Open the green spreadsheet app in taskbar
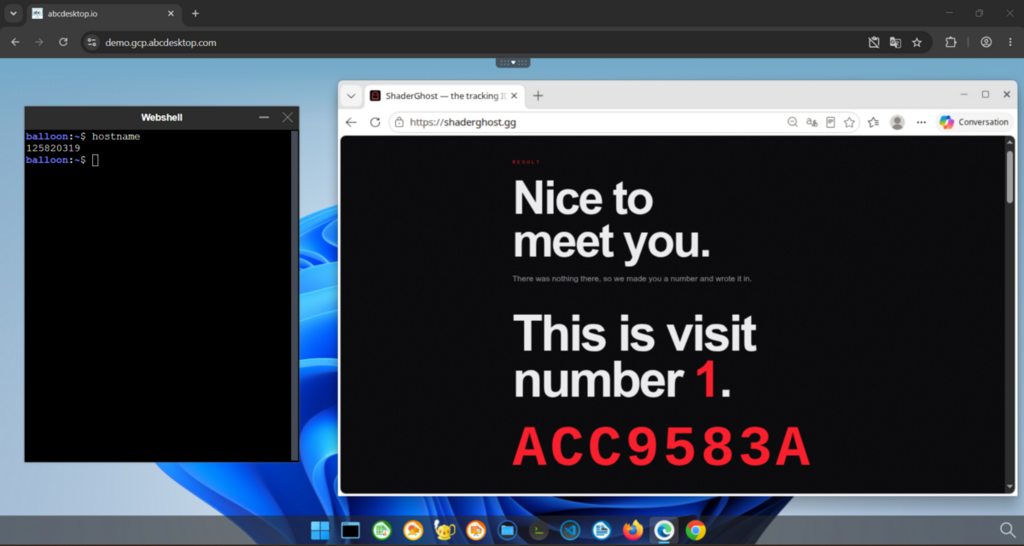Screen dimensions: 1024x546 (x=382, y=530)
